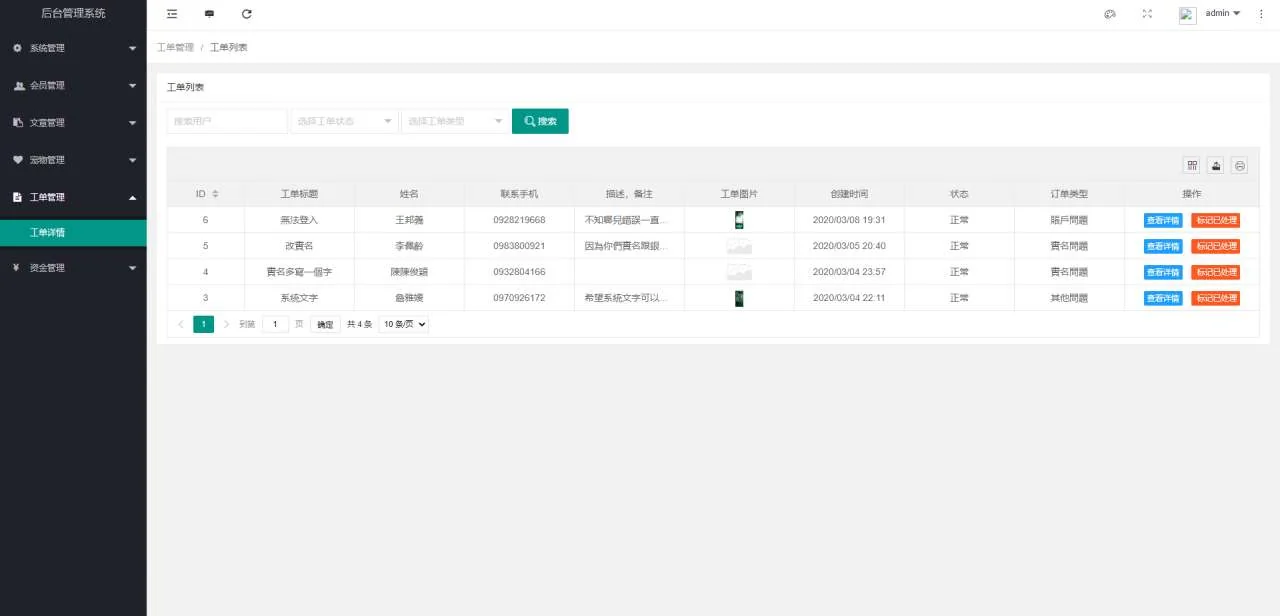1280x616 pixels.
Task: Sort the table by ID column
Action: pyautogui.click(x=214, y=194)
